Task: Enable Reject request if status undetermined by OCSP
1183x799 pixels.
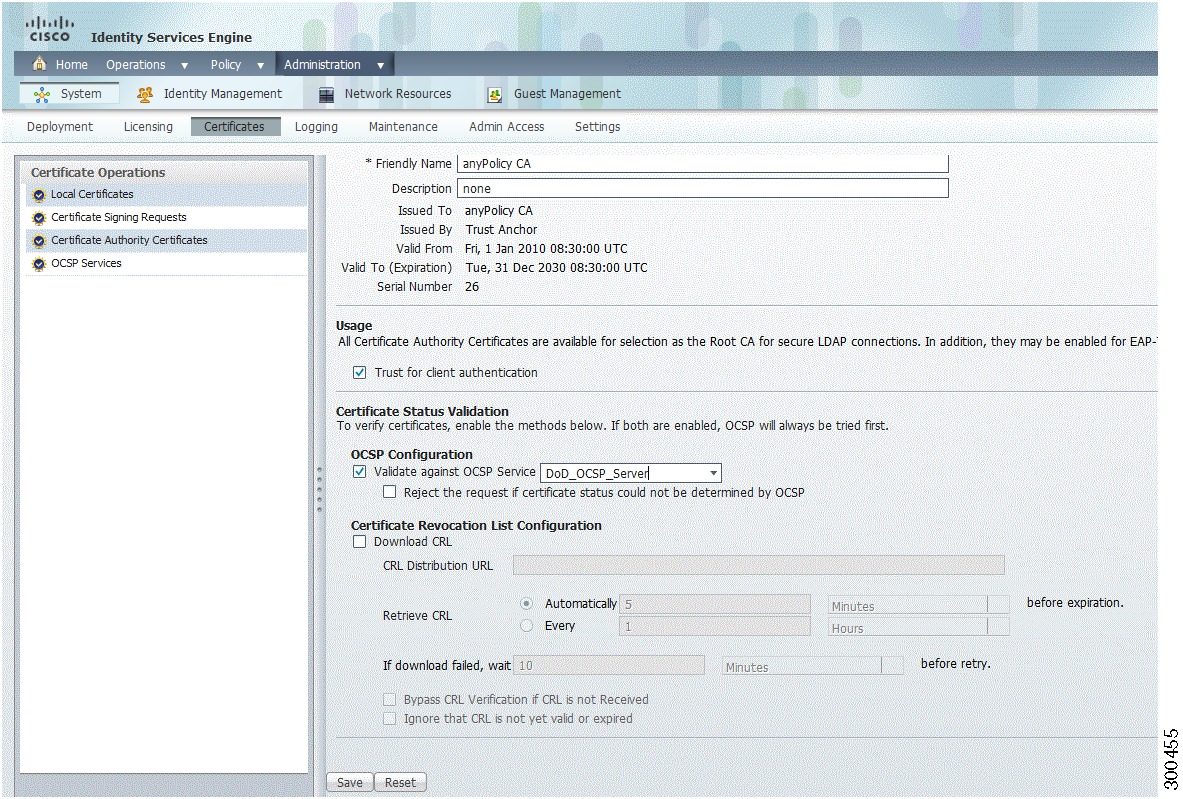Action: pos(389,492)
